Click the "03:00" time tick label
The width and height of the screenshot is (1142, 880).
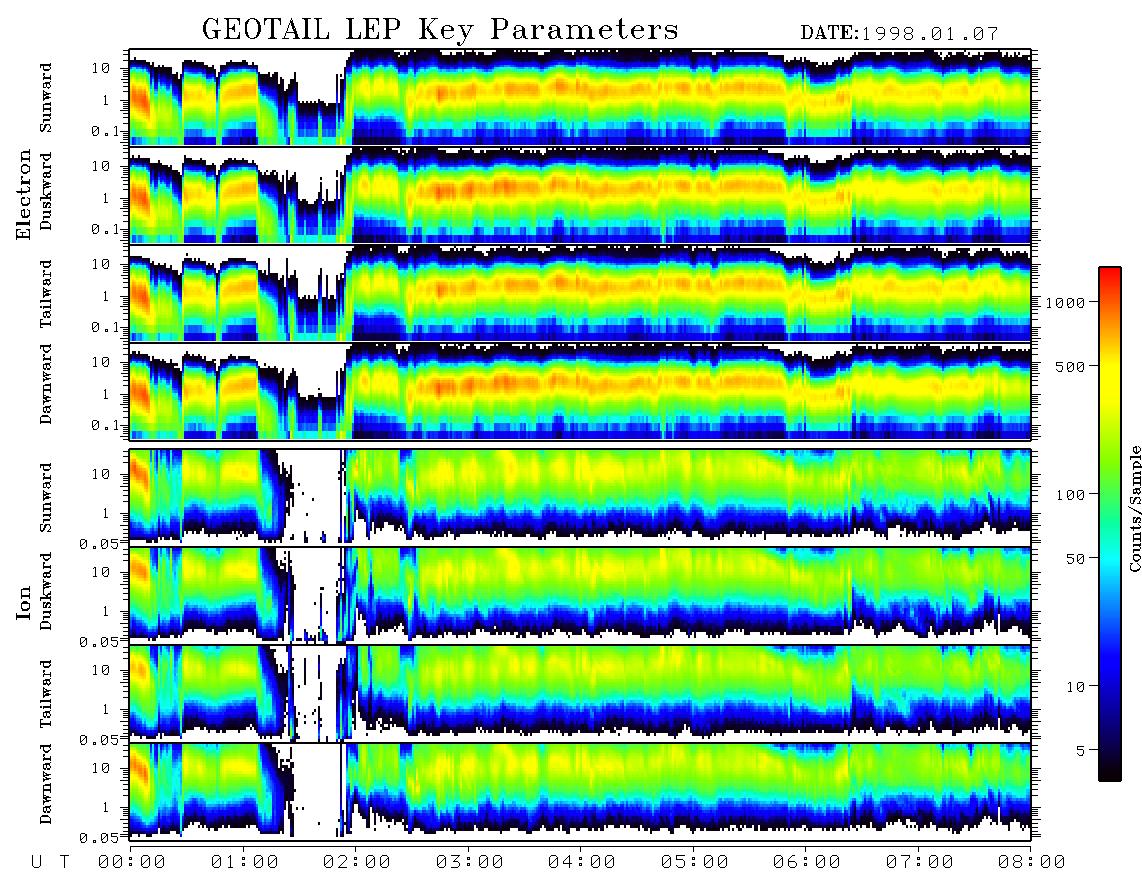(470, 863)
